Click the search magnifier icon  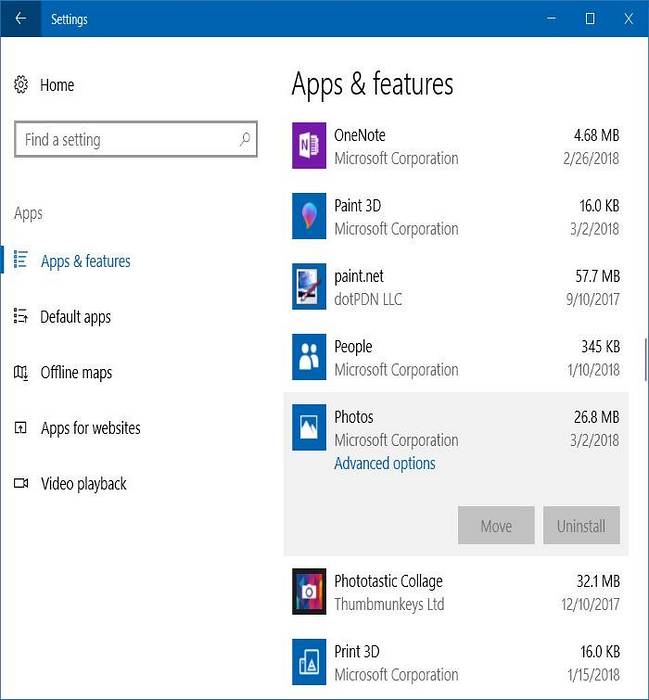click(244, 140)
